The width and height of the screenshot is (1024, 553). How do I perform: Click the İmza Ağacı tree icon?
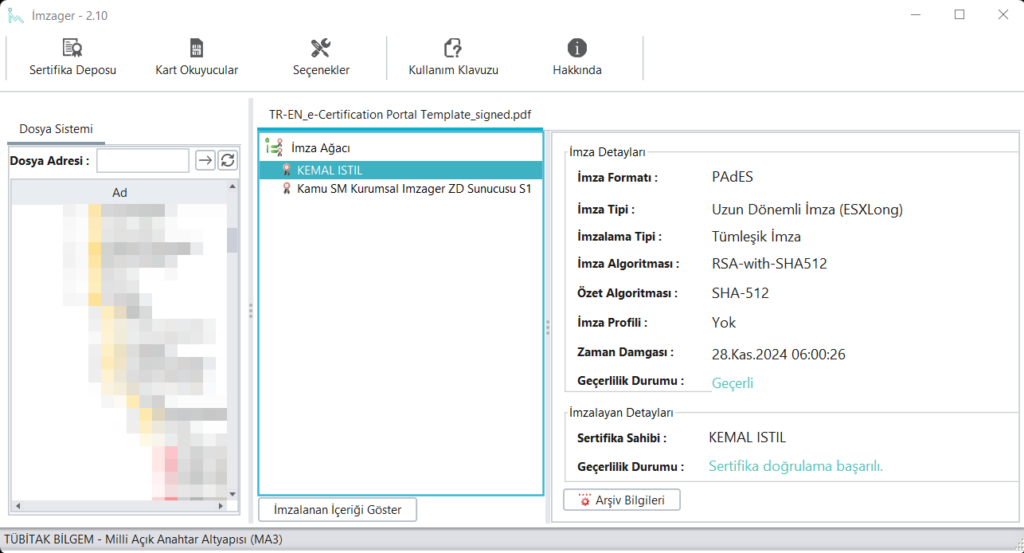(x=274, y=148)
